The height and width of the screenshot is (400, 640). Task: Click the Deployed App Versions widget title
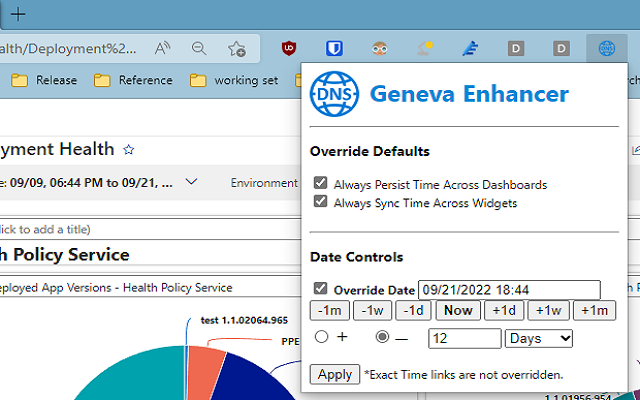[116, 288]
